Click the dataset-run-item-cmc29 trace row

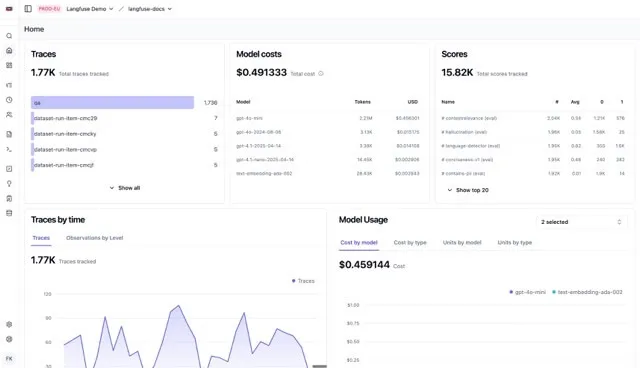124,118
